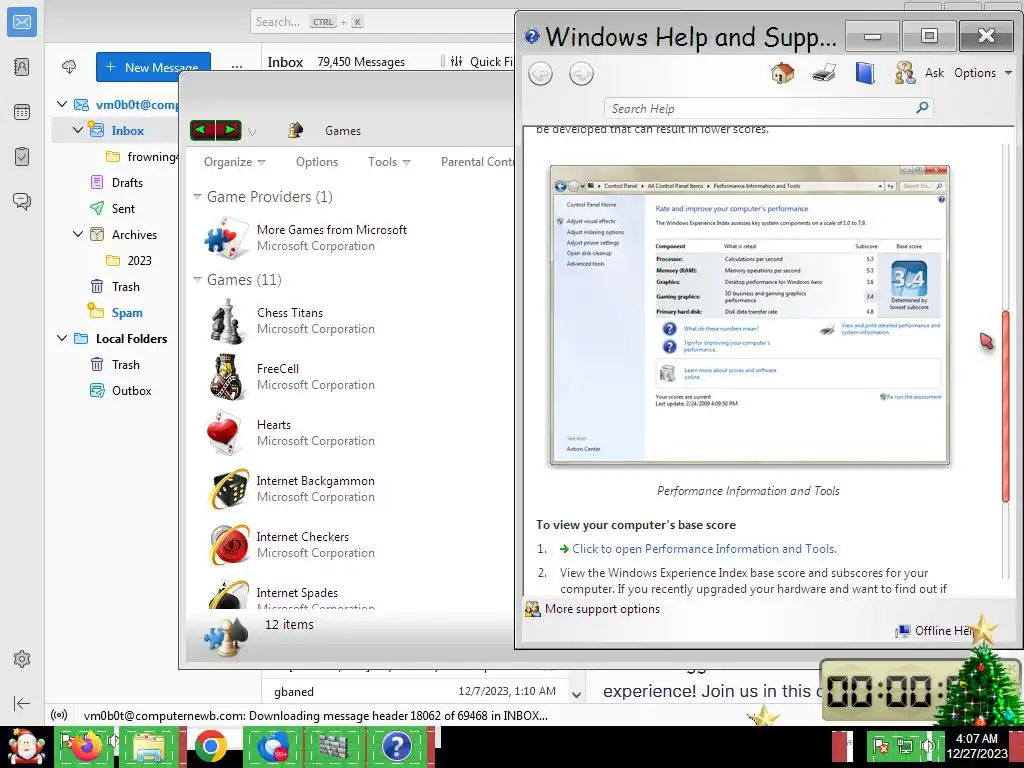Viewport: 1024px width, 768px height.
Task: Click the Ask icon in Help toolbar
Action: pos(905,72)
